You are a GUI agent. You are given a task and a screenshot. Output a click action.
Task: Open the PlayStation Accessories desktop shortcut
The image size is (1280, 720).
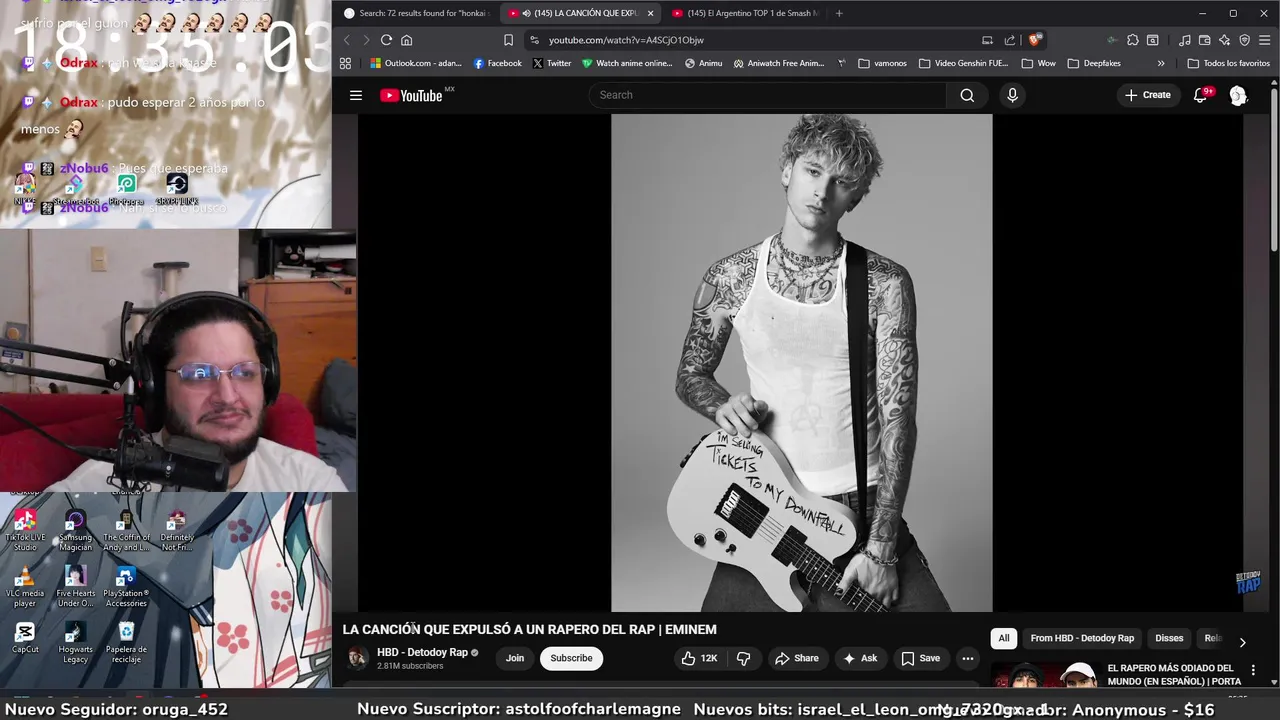126,586
